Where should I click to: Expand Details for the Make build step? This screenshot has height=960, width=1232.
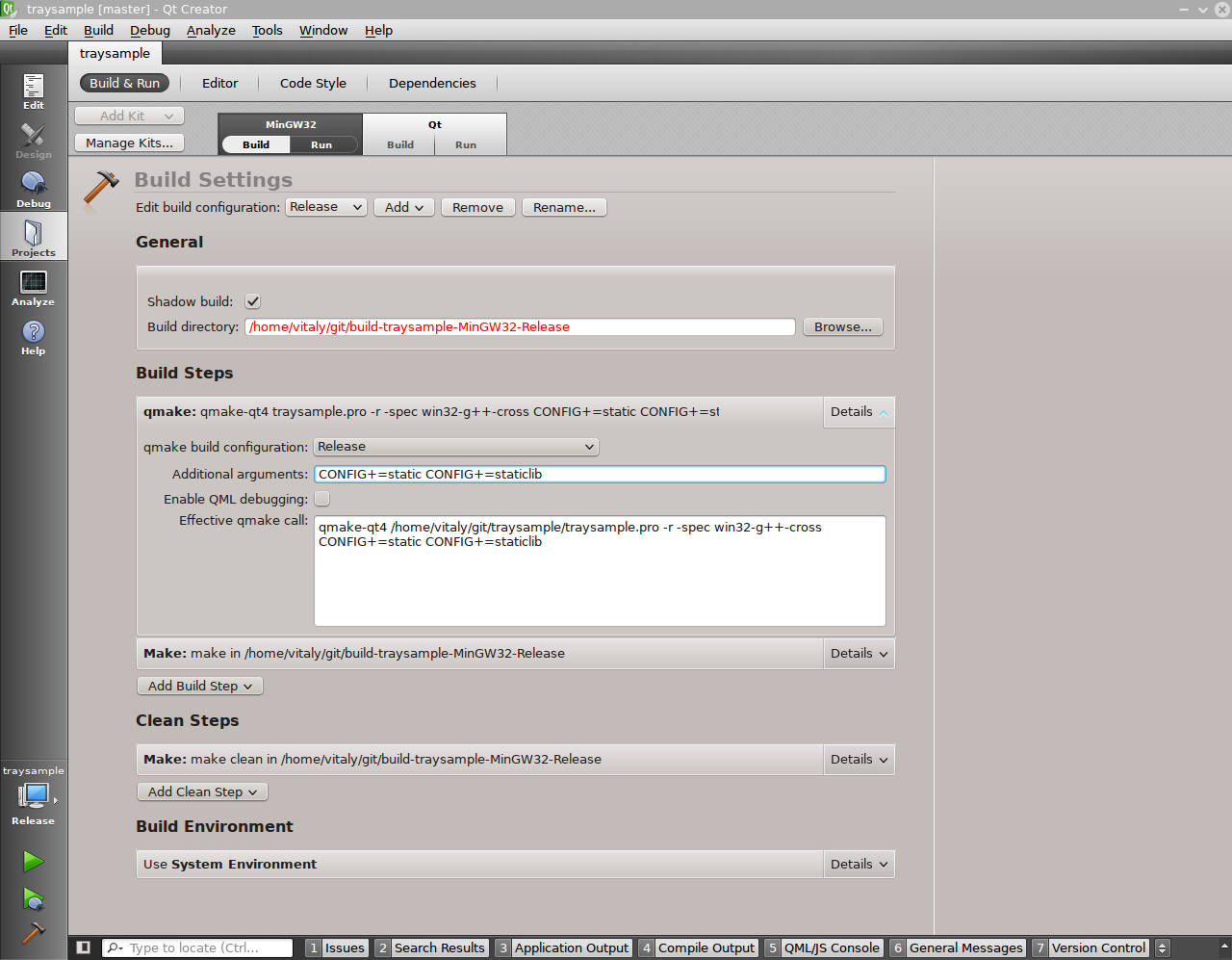[859, 653]
